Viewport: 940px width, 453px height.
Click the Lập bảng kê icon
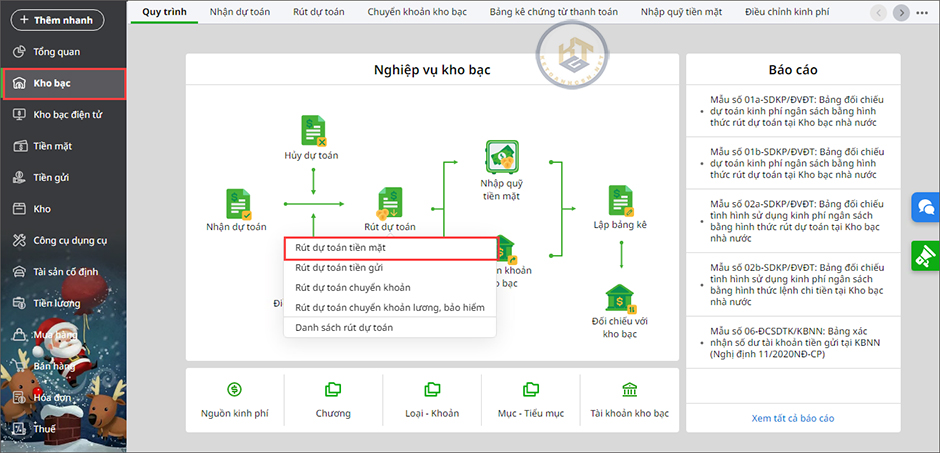coord(621,202)
